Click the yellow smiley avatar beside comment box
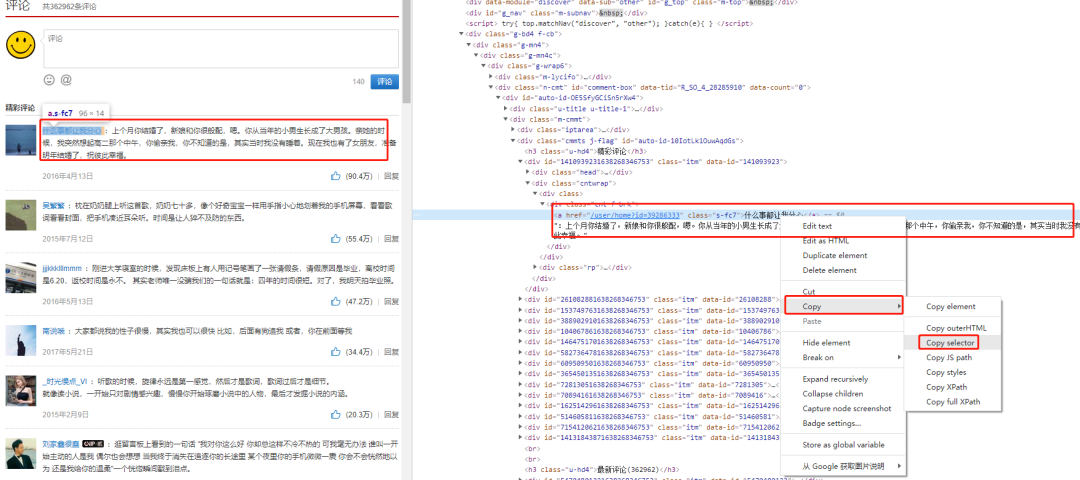 (x=21, y=44)
